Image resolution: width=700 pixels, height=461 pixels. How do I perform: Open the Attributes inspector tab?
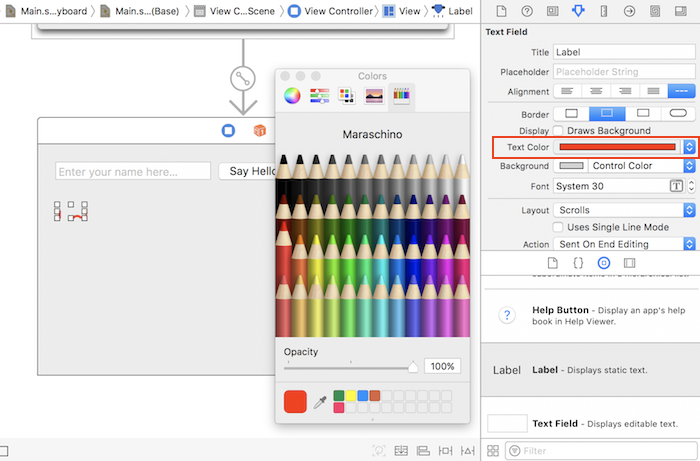pyautogui.click(x=578, y=11)
